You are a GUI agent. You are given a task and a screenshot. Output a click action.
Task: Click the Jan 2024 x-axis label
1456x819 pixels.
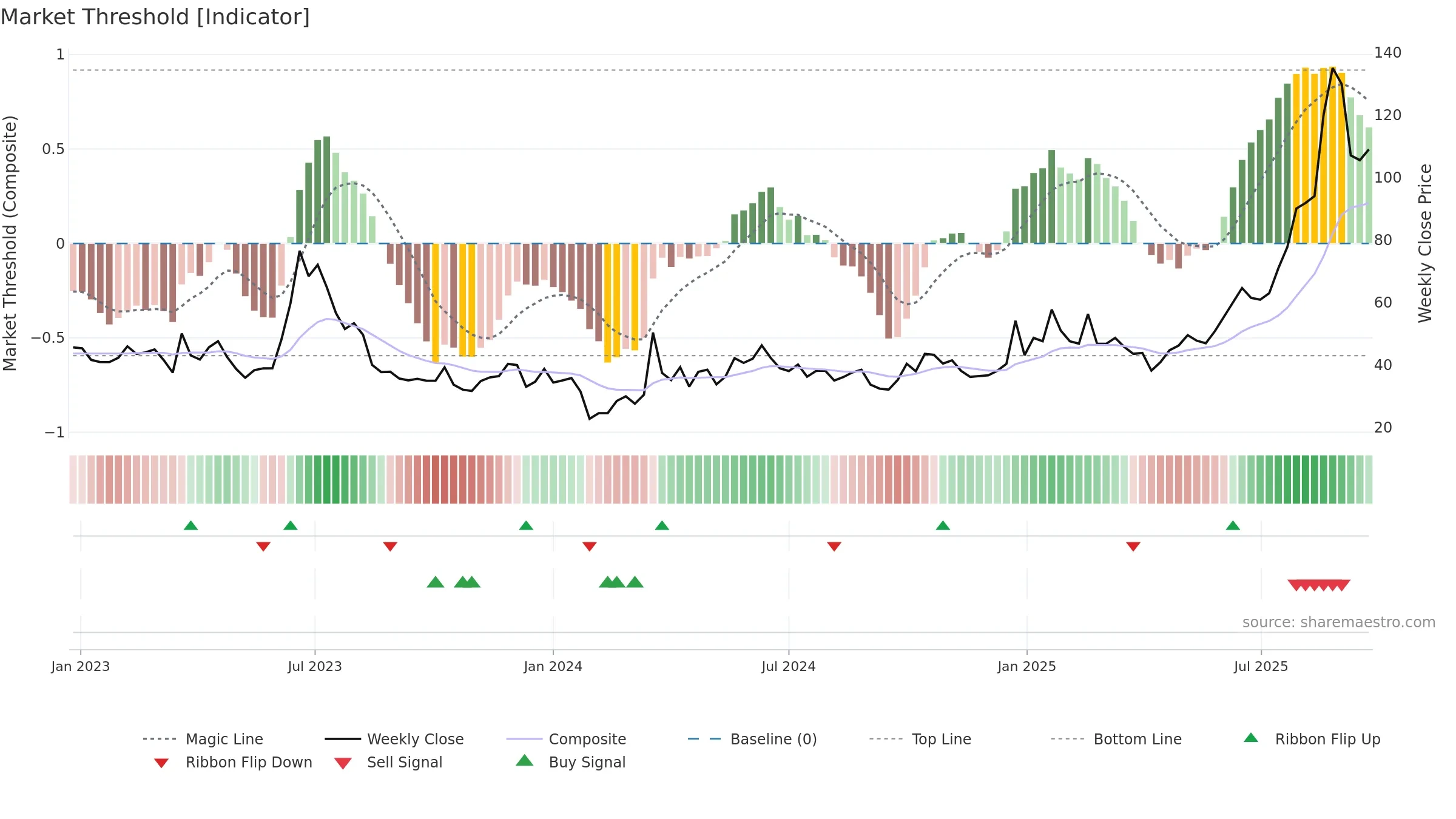coord(553,667)
